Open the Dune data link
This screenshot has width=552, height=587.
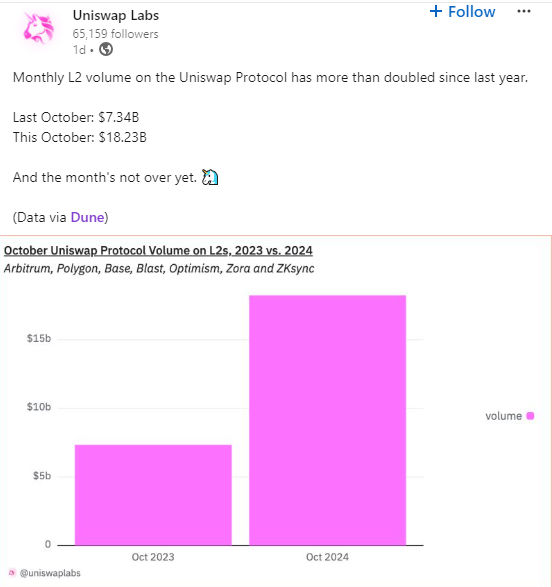tap(87, 217)
